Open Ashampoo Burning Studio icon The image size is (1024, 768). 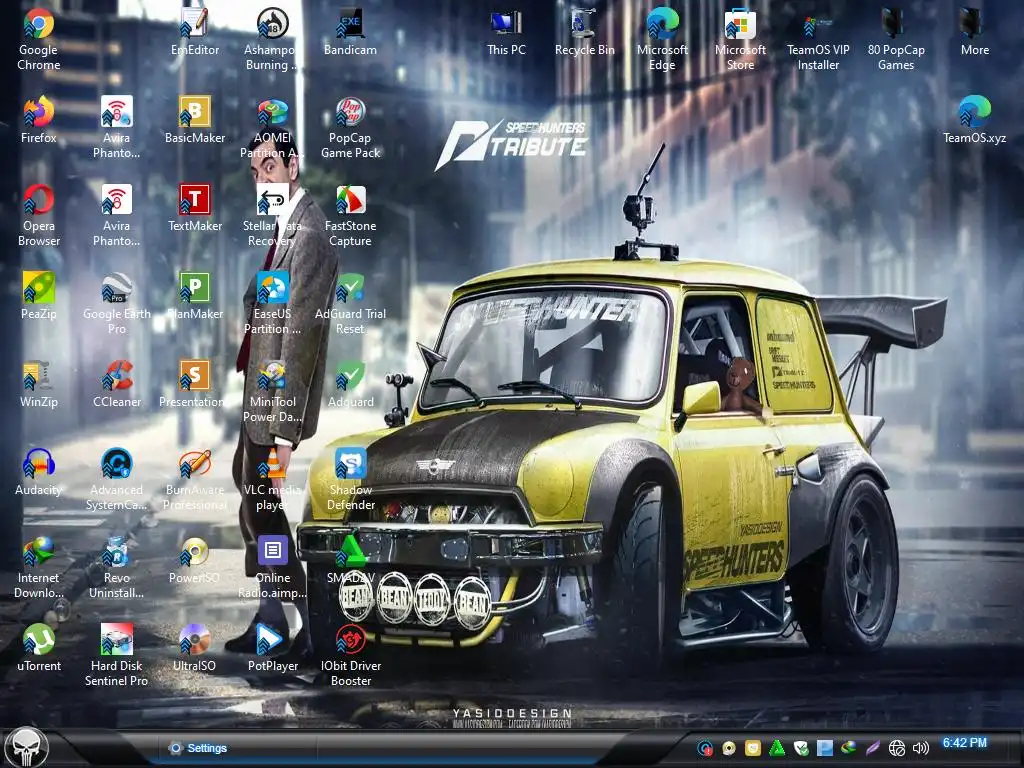click(272, 39)
